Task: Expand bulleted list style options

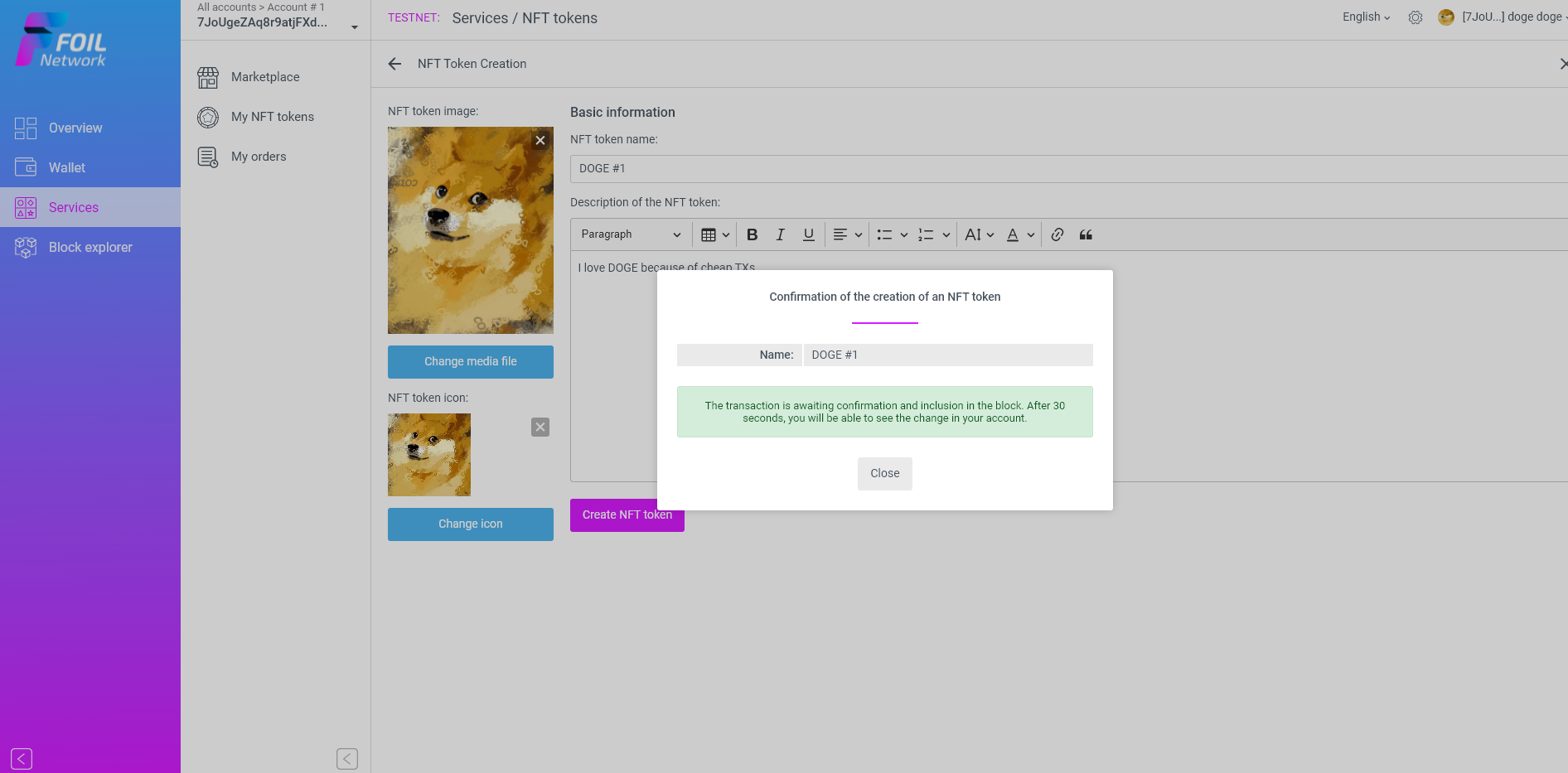Action: pos(904,235)
